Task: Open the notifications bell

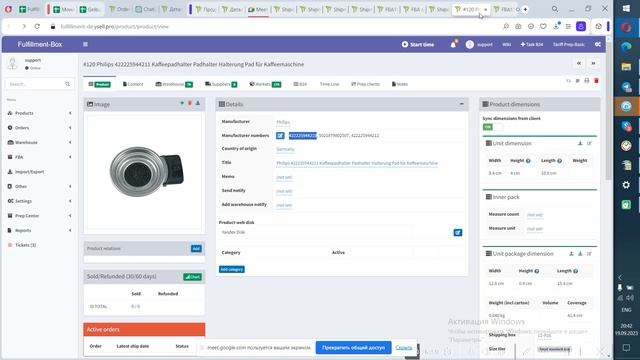Action: coord(453,44)
